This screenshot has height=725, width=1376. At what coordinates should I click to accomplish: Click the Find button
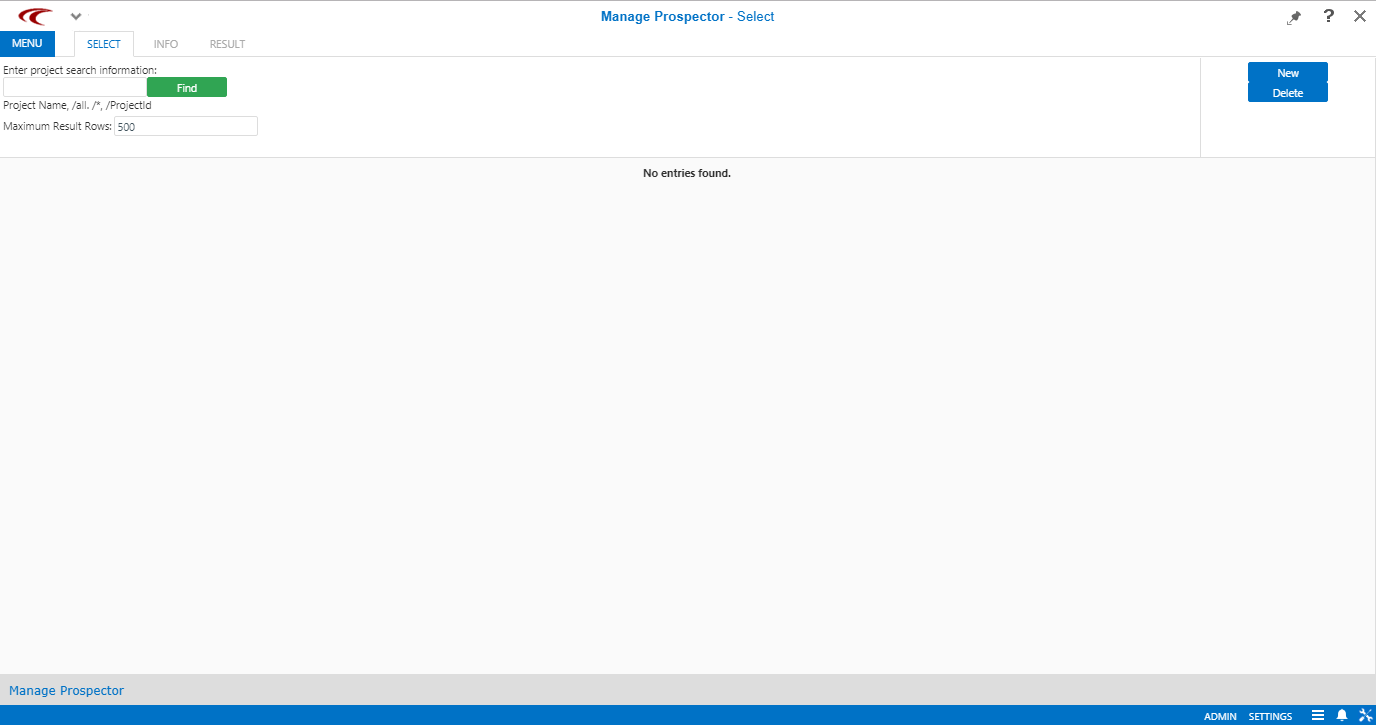coord(186,87)
